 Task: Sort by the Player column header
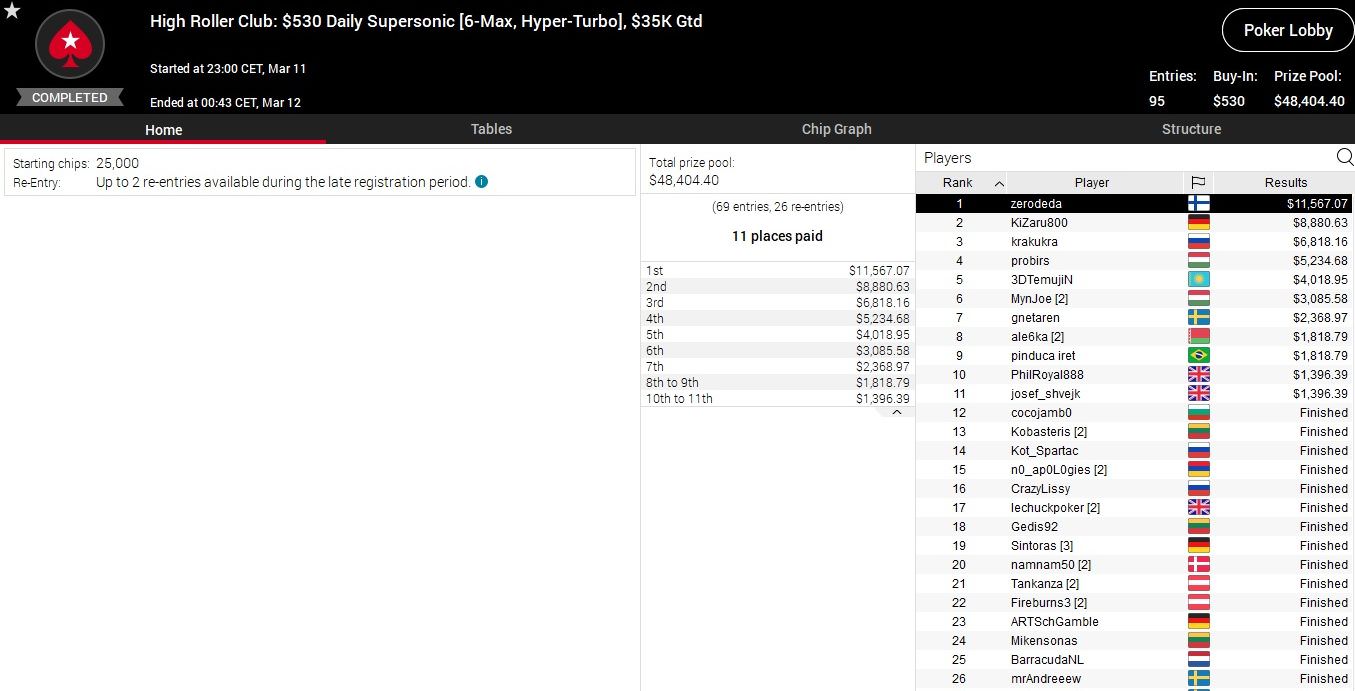pyautogui.click(x=1091, y=183)
